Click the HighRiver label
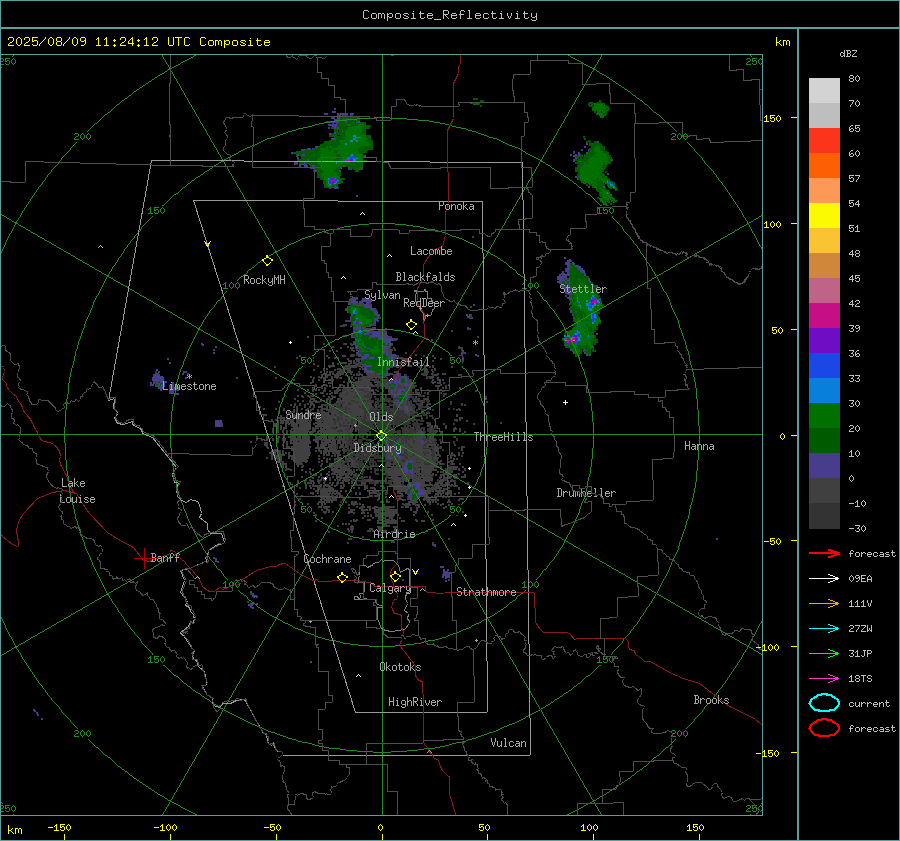 (x=415, y=702)
